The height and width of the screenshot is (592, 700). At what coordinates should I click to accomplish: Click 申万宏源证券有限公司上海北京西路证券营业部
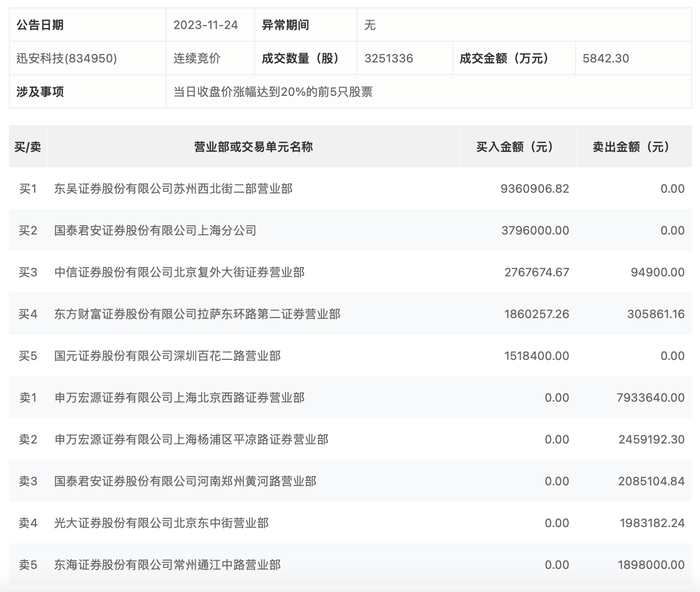[x=179, y=398]
